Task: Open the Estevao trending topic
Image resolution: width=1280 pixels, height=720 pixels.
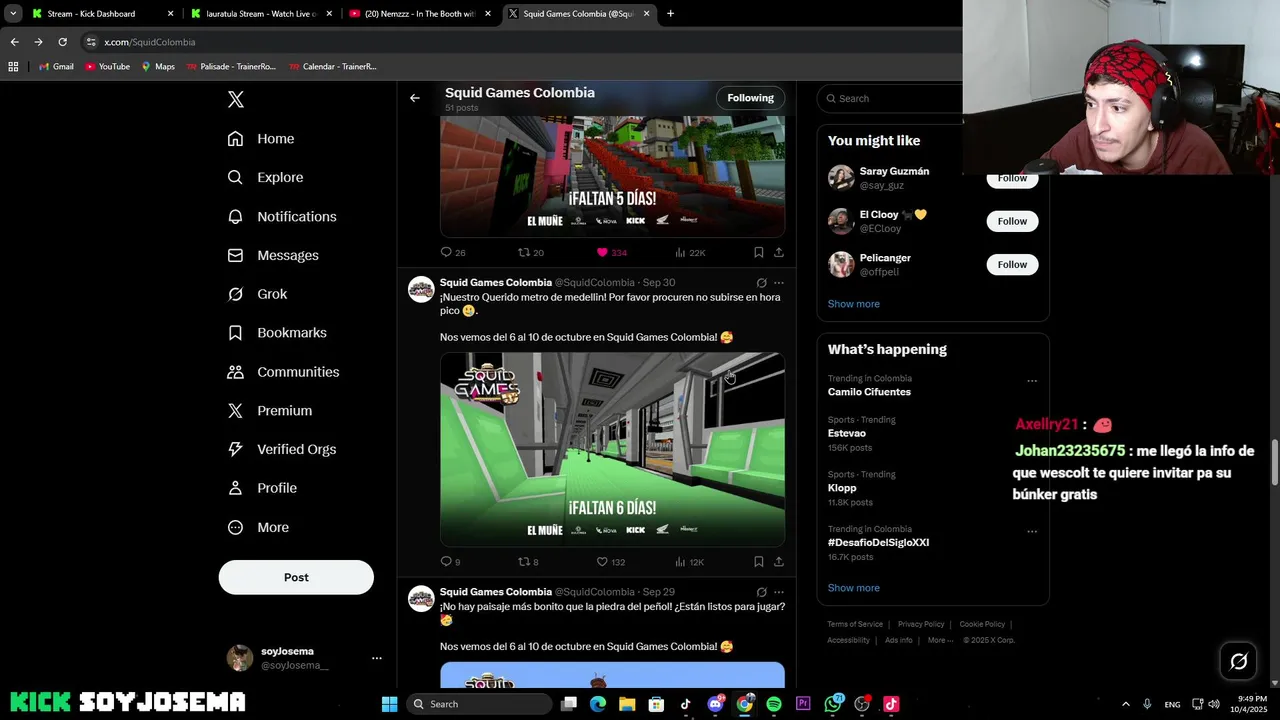Action: 846,433
